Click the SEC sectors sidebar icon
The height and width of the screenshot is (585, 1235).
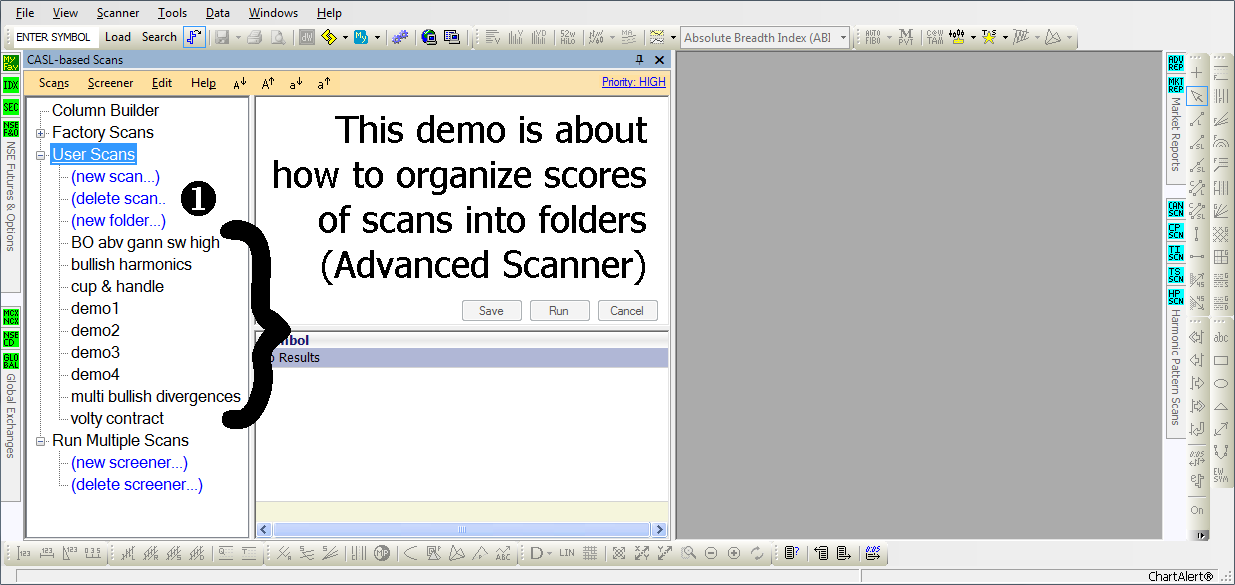(x=11, y=108)
